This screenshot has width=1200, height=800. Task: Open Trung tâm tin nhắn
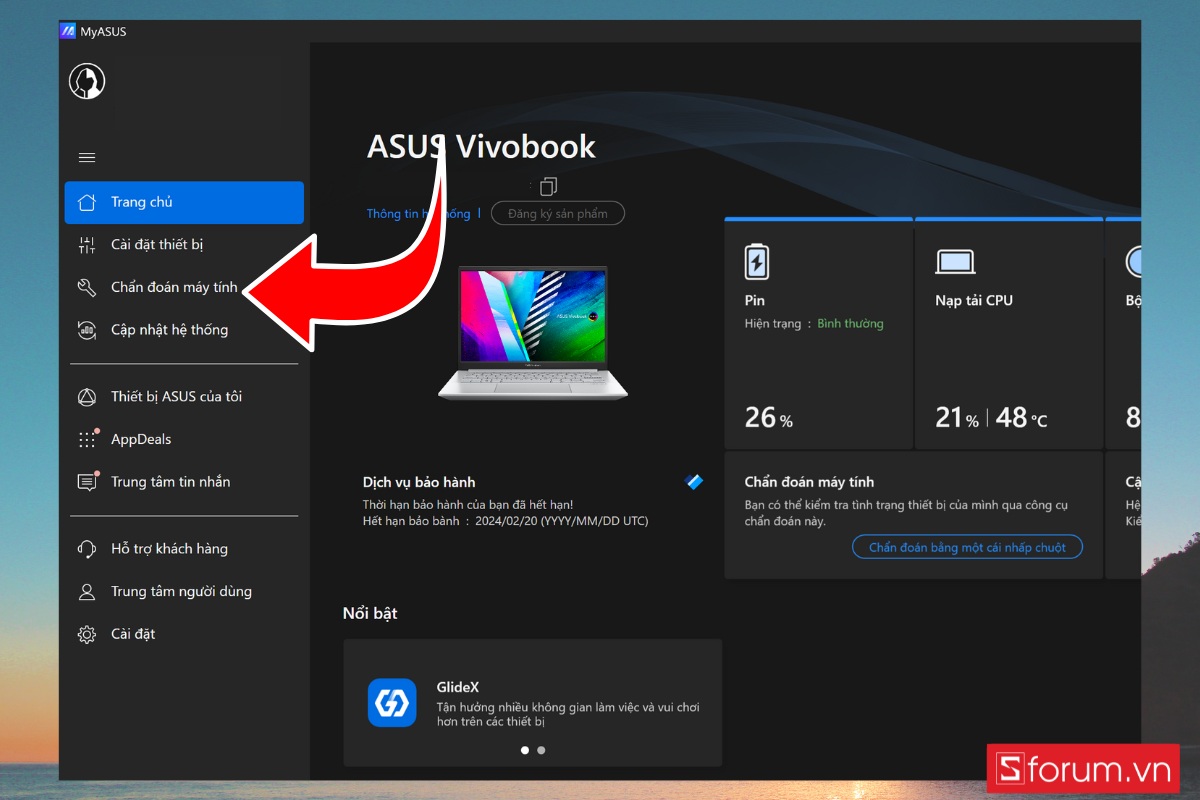point(184,482)
